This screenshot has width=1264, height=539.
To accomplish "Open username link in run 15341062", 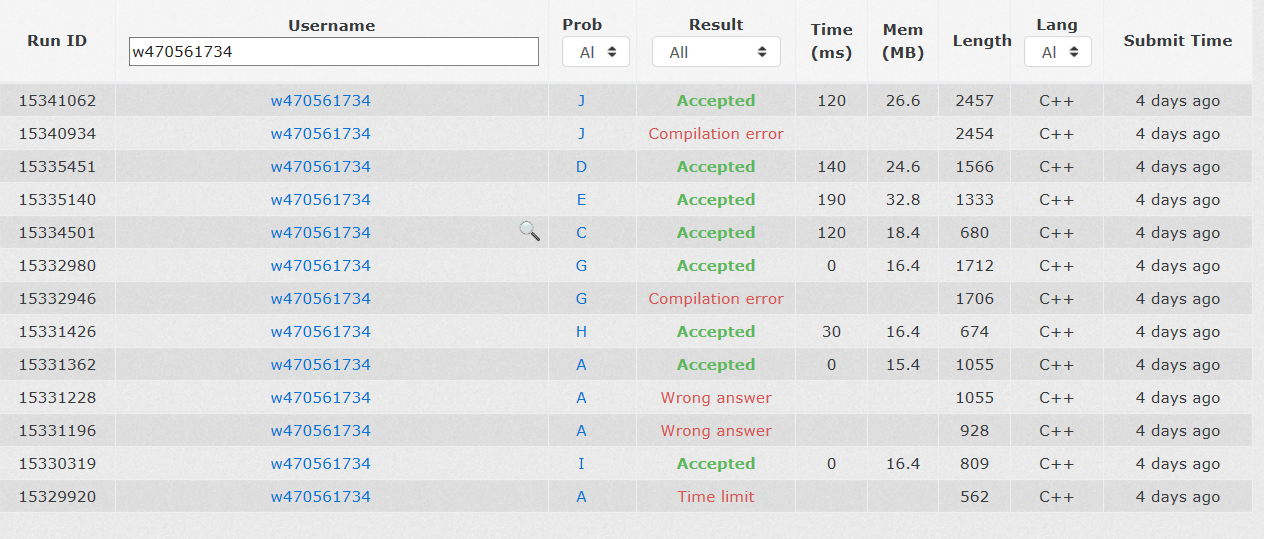I will pyautogui.click(x=320, y=101).
